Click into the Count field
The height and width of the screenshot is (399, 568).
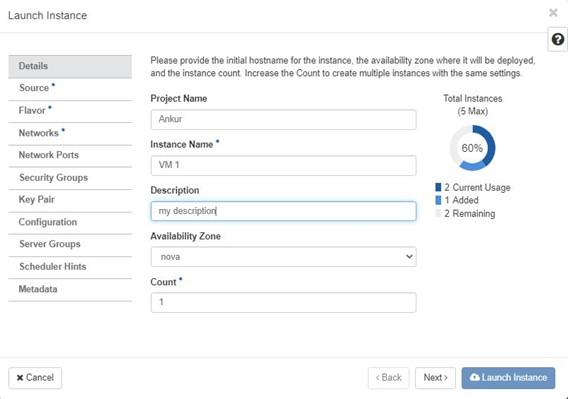coord(283,302)
